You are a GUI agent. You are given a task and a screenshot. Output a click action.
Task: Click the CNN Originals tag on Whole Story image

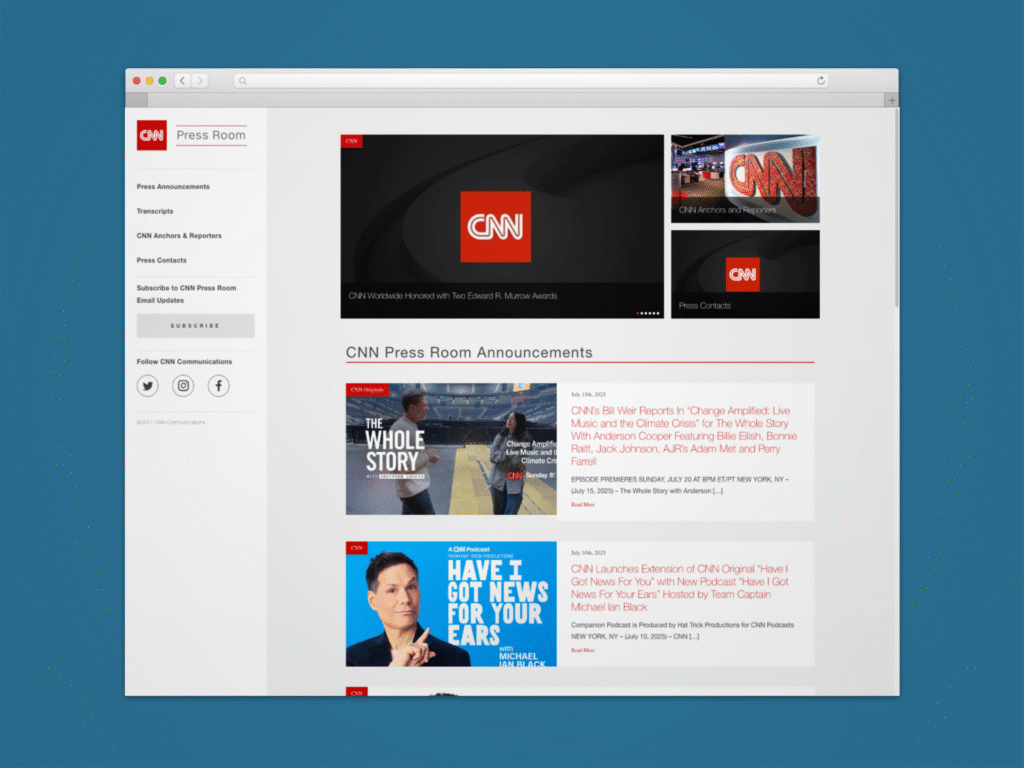point(367,390)
